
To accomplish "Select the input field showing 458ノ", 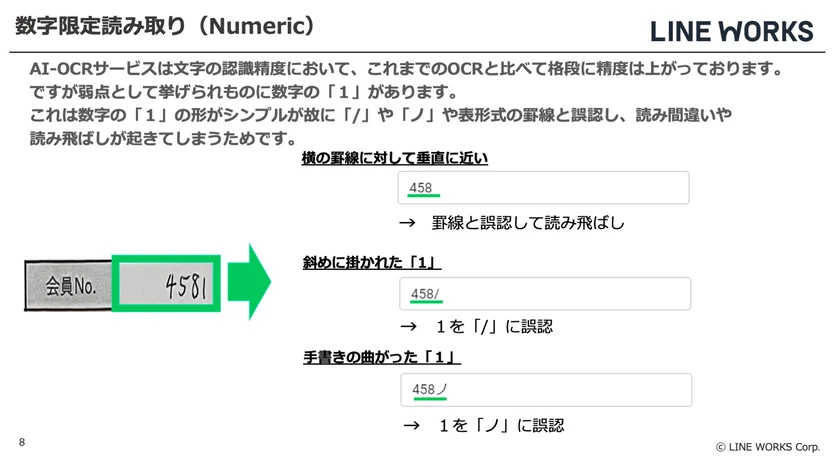I will 544,389.
